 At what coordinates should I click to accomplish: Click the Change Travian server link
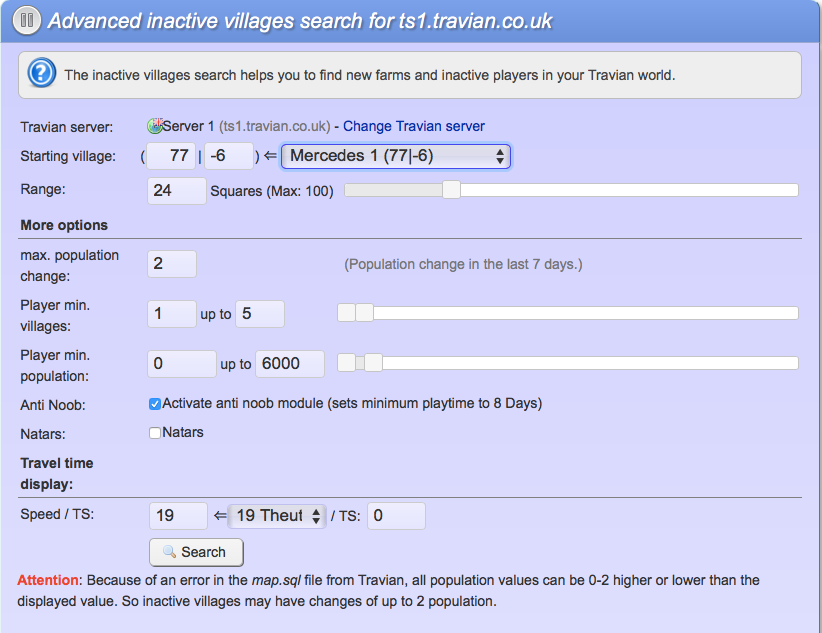(x=414, y=126)
